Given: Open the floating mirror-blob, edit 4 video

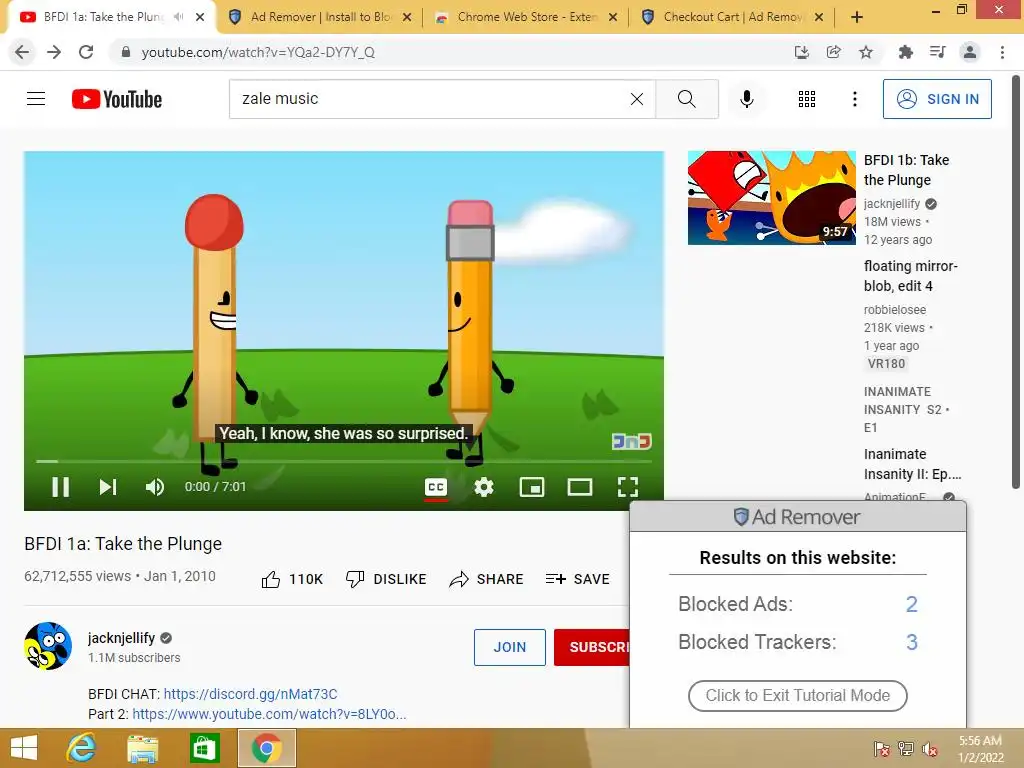Looking at the screenshot, I should 910,276.
